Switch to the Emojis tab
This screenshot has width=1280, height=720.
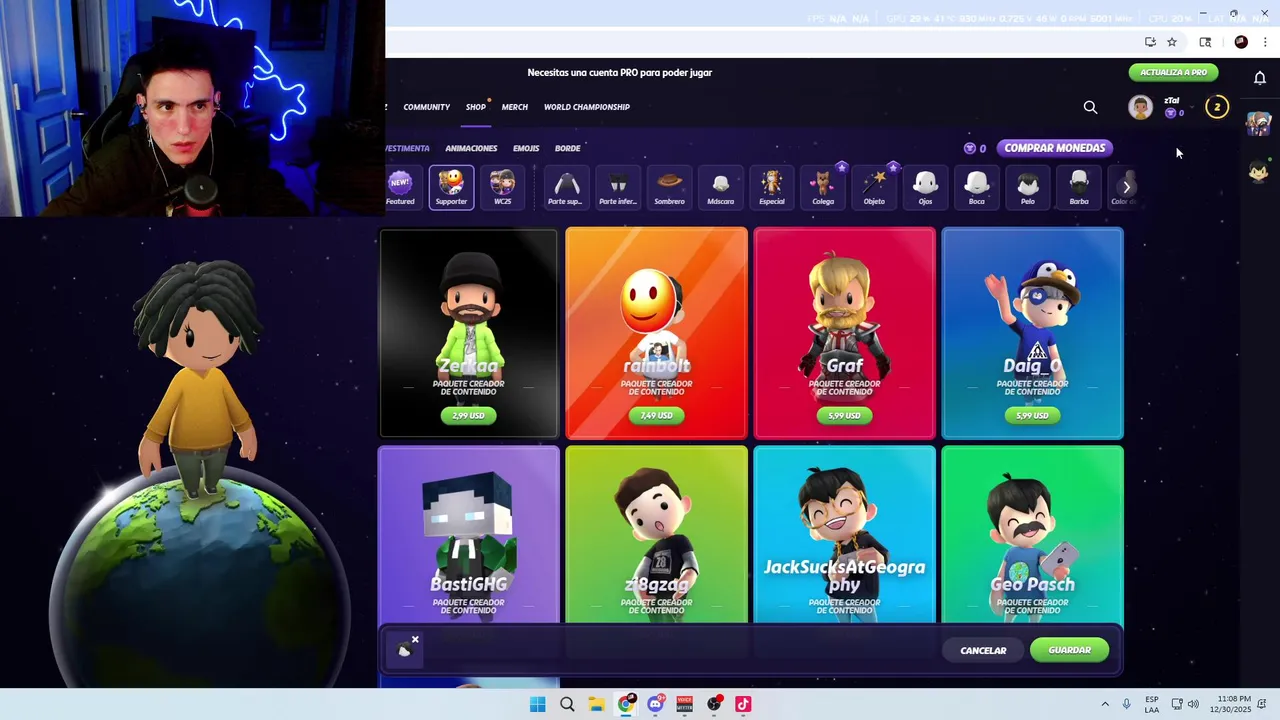[x=526, y=148]
